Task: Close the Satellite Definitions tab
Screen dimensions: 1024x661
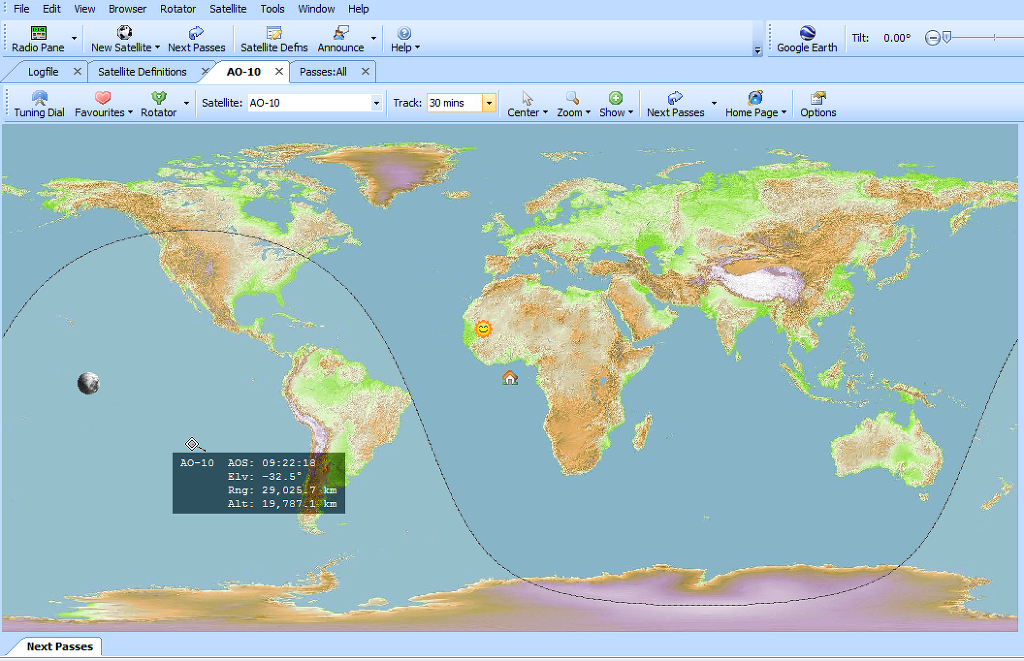Action: pos(204,72)
